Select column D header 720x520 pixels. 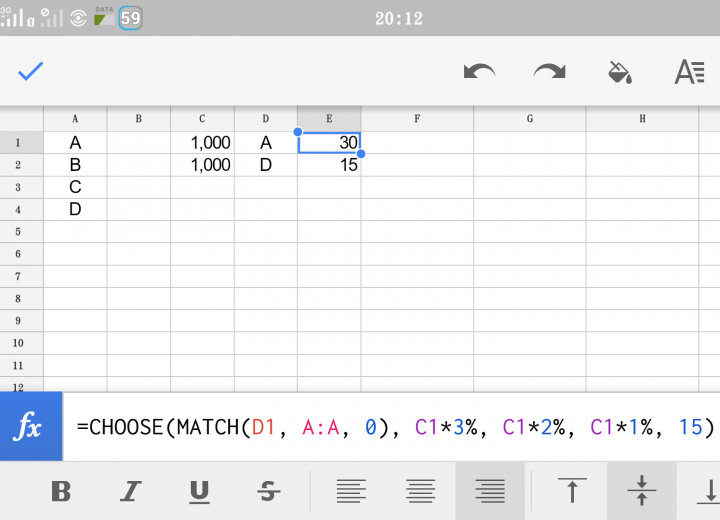[x=266, y=119]
